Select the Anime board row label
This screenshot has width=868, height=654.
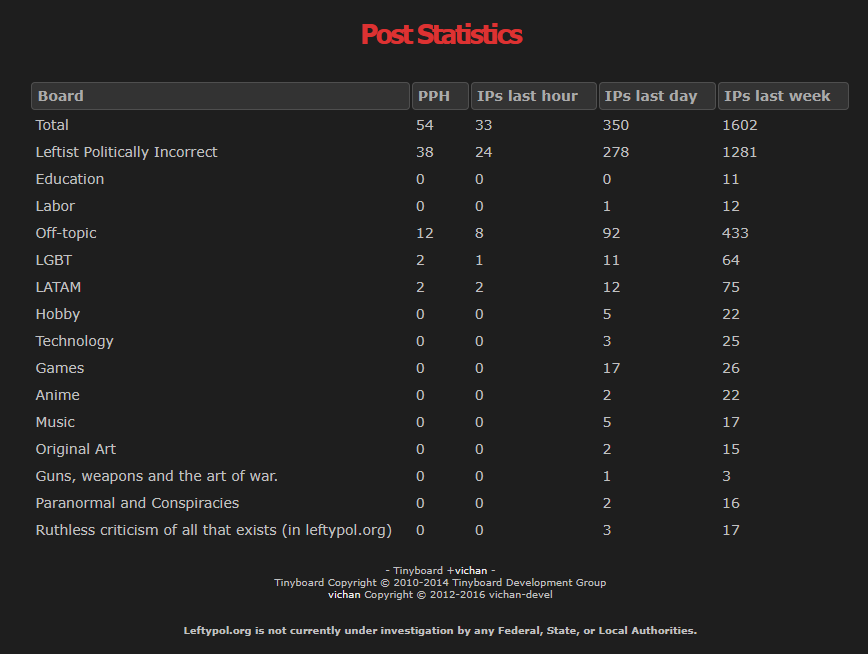[58, 395]
